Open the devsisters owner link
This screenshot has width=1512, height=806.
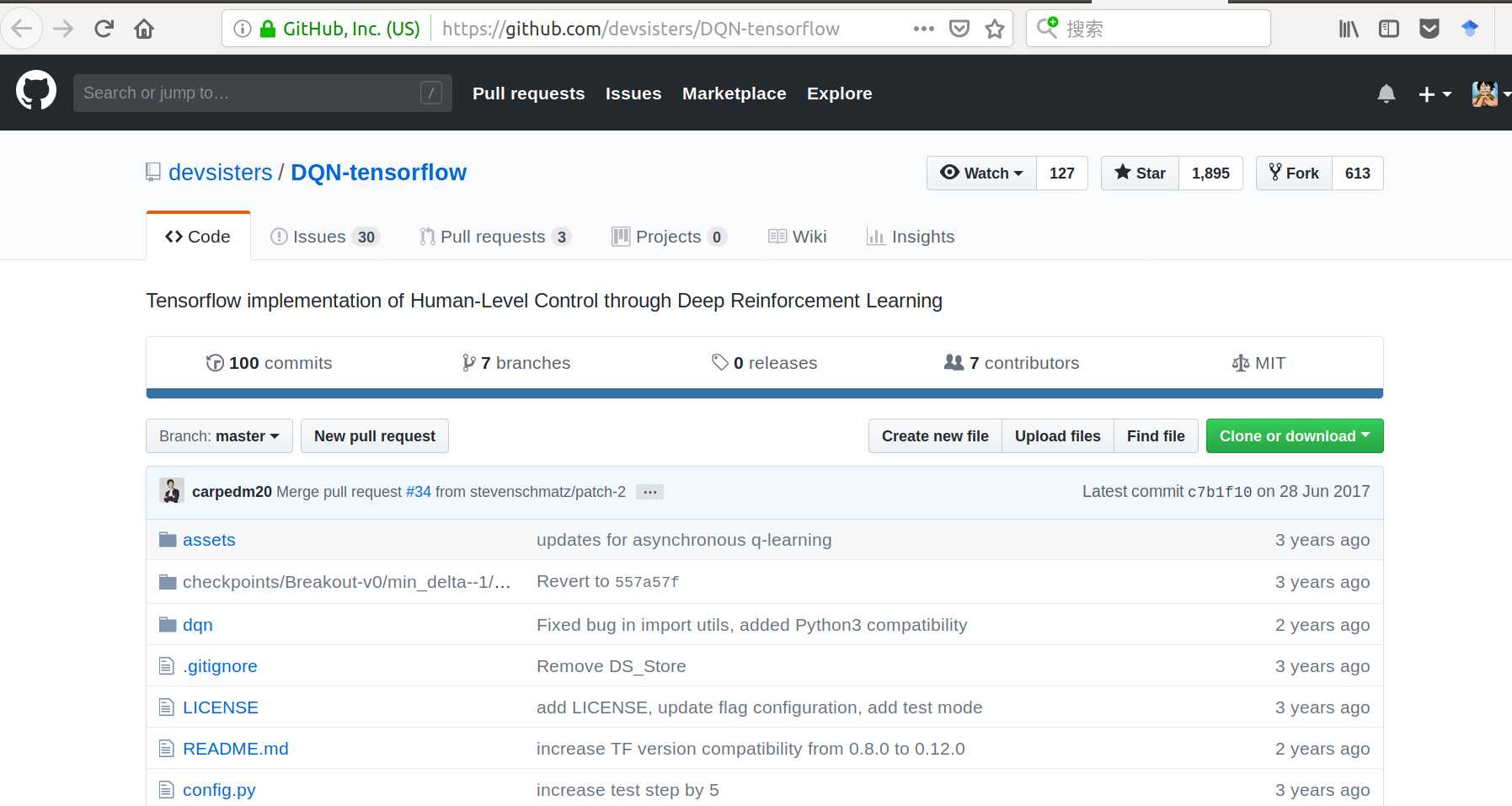coord(221,172)
